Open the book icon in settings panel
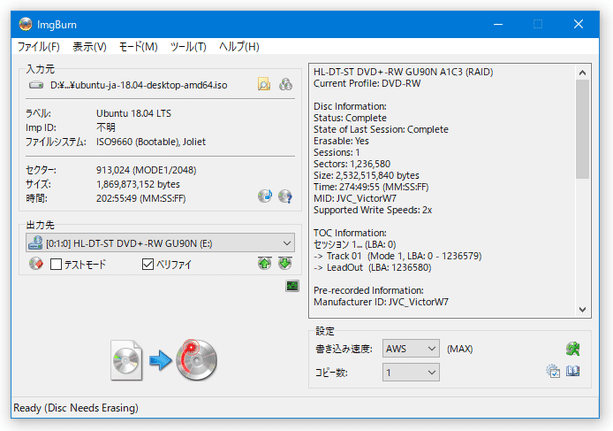 pos(573,371)
